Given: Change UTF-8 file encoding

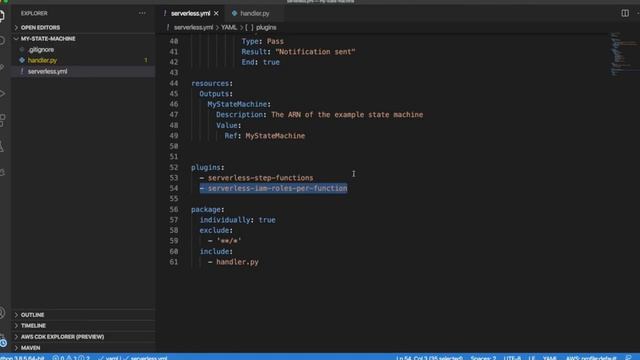Looking at the screenshot, I should tap(512, 358).
